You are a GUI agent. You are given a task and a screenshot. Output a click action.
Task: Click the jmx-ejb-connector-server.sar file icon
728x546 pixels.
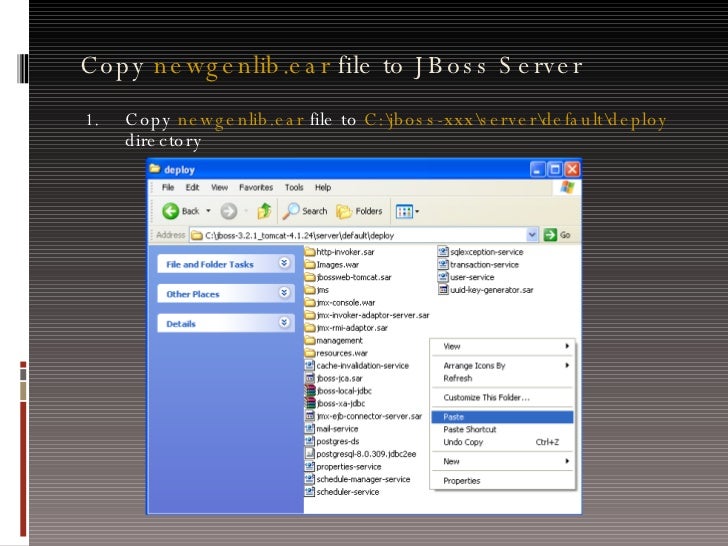coord(310,416)
